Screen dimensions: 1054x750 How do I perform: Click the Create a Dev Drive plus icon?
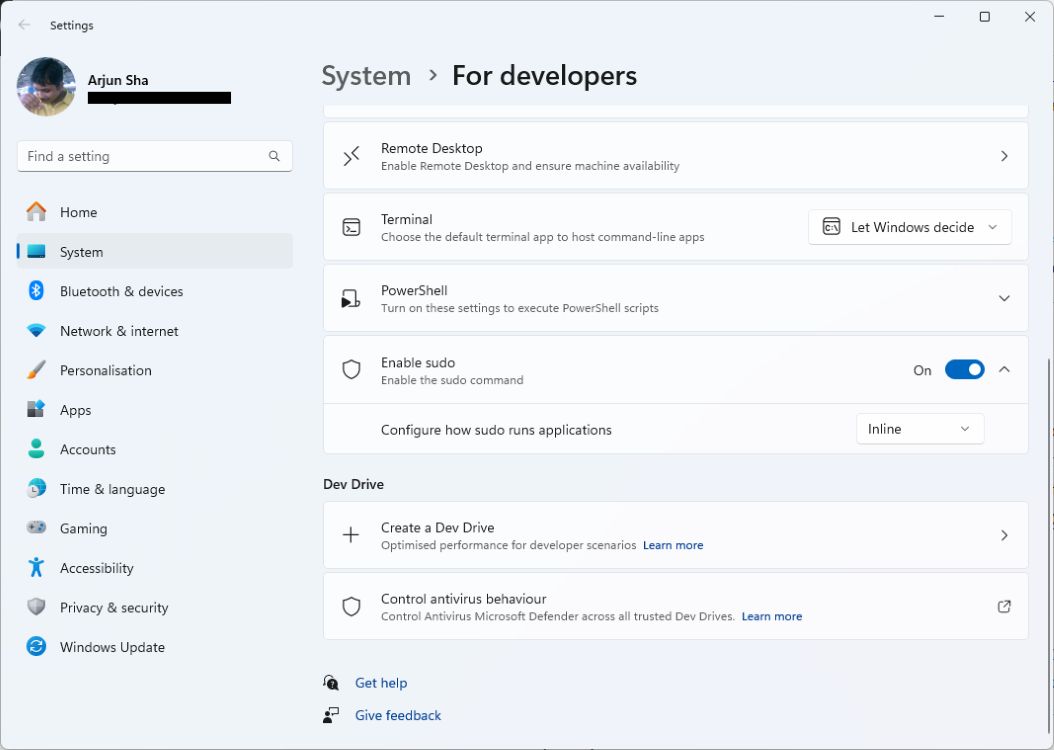tap(351, 535)
